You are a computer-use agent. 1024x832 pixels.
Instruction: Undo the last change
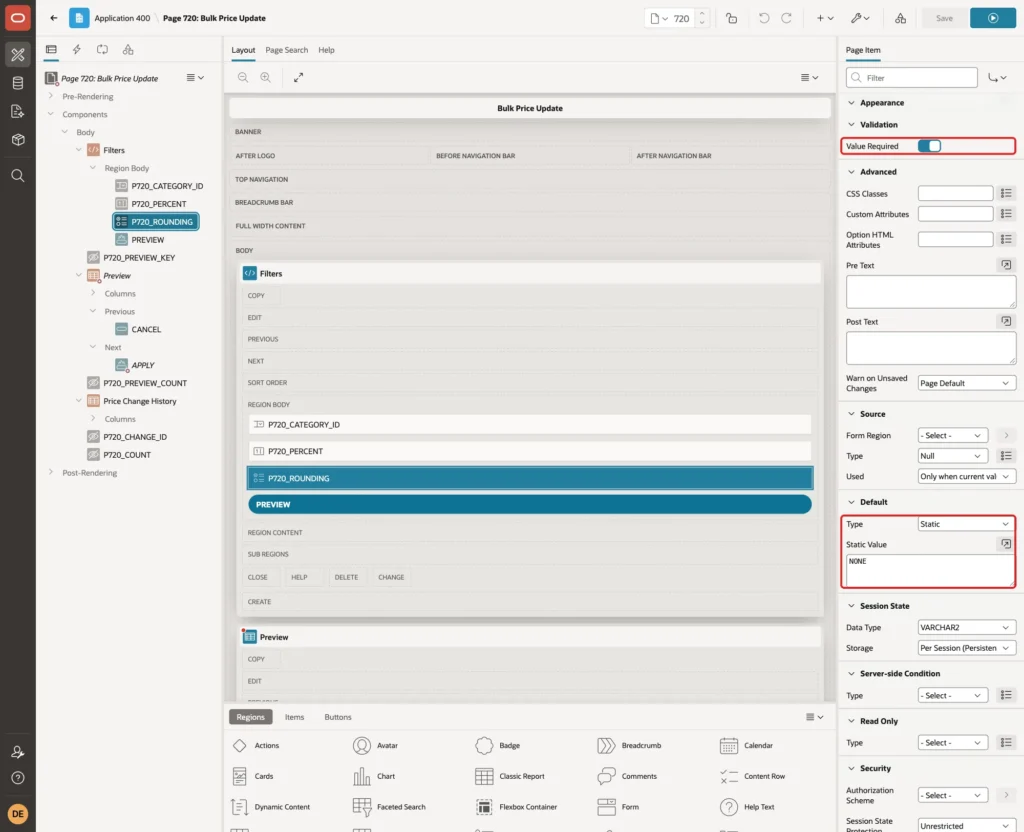click(x=763, y=18)
